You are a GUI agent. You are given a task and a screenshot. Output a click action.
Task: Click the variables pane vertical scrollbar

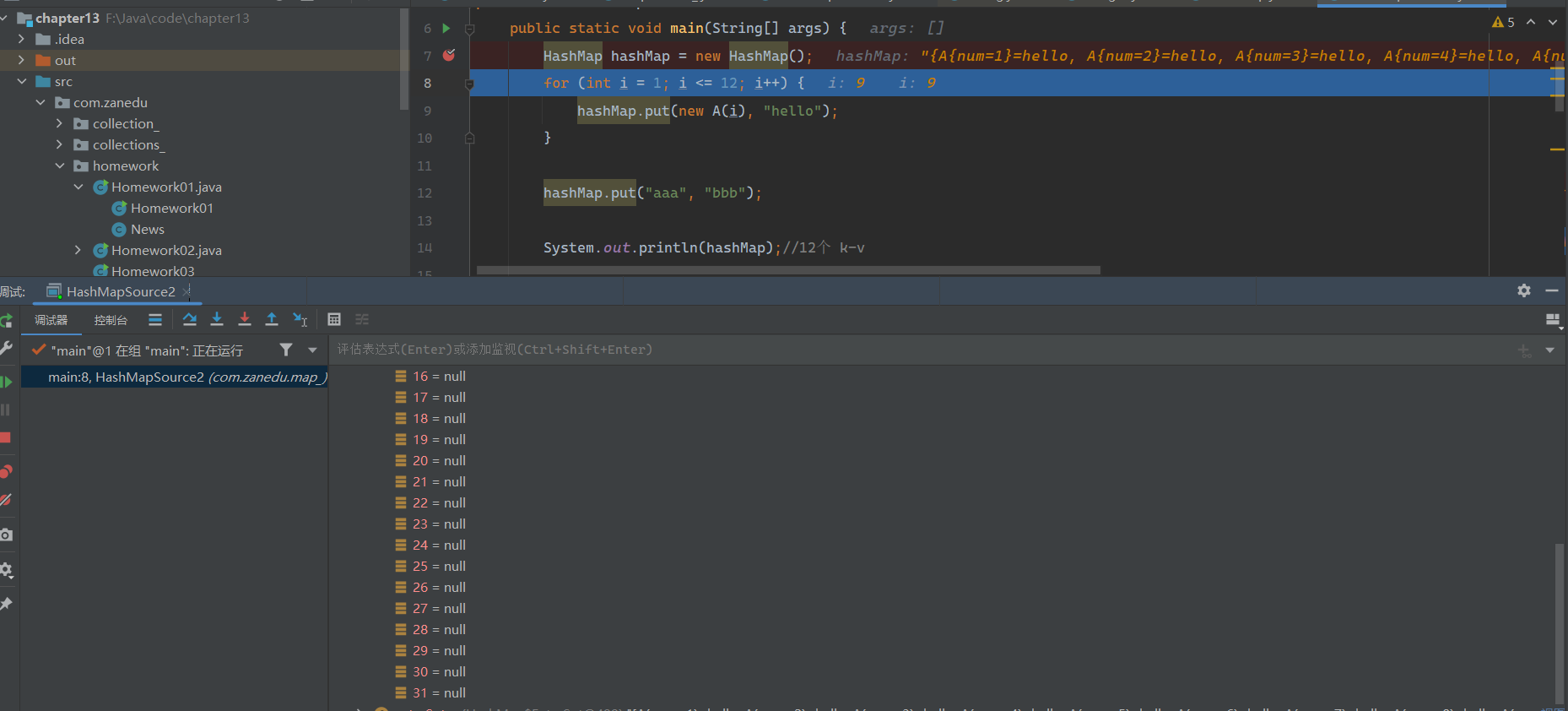(x=1560, y=624)
